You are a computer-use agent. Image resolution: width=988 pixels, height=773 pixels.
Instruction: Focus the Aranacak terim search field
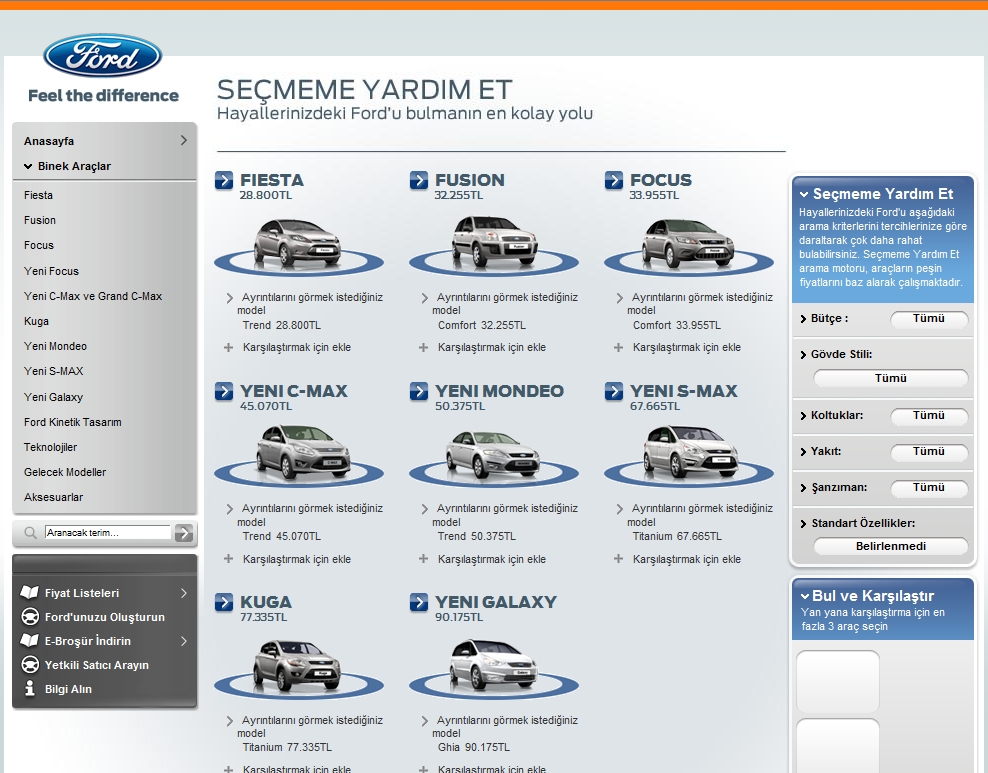coord(108,533)
